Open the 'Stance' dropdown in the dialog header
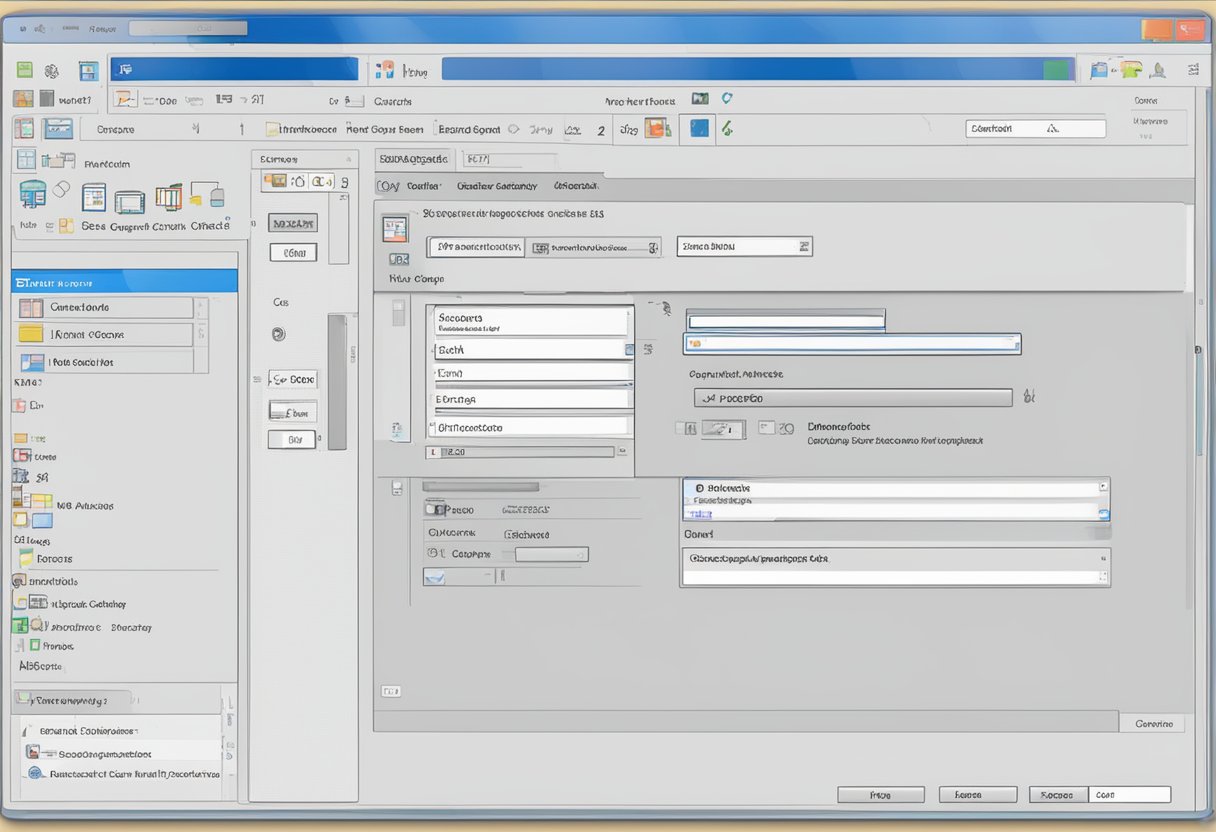1216x832 pixels. coord(744,246)
